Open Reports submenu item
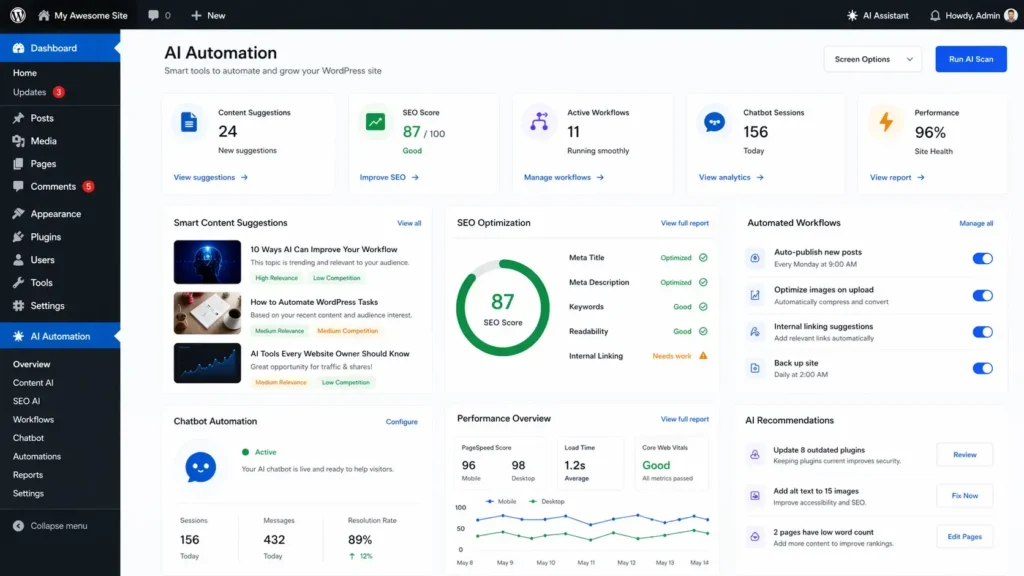1024x576 pixels. click(x=27, y=475)
